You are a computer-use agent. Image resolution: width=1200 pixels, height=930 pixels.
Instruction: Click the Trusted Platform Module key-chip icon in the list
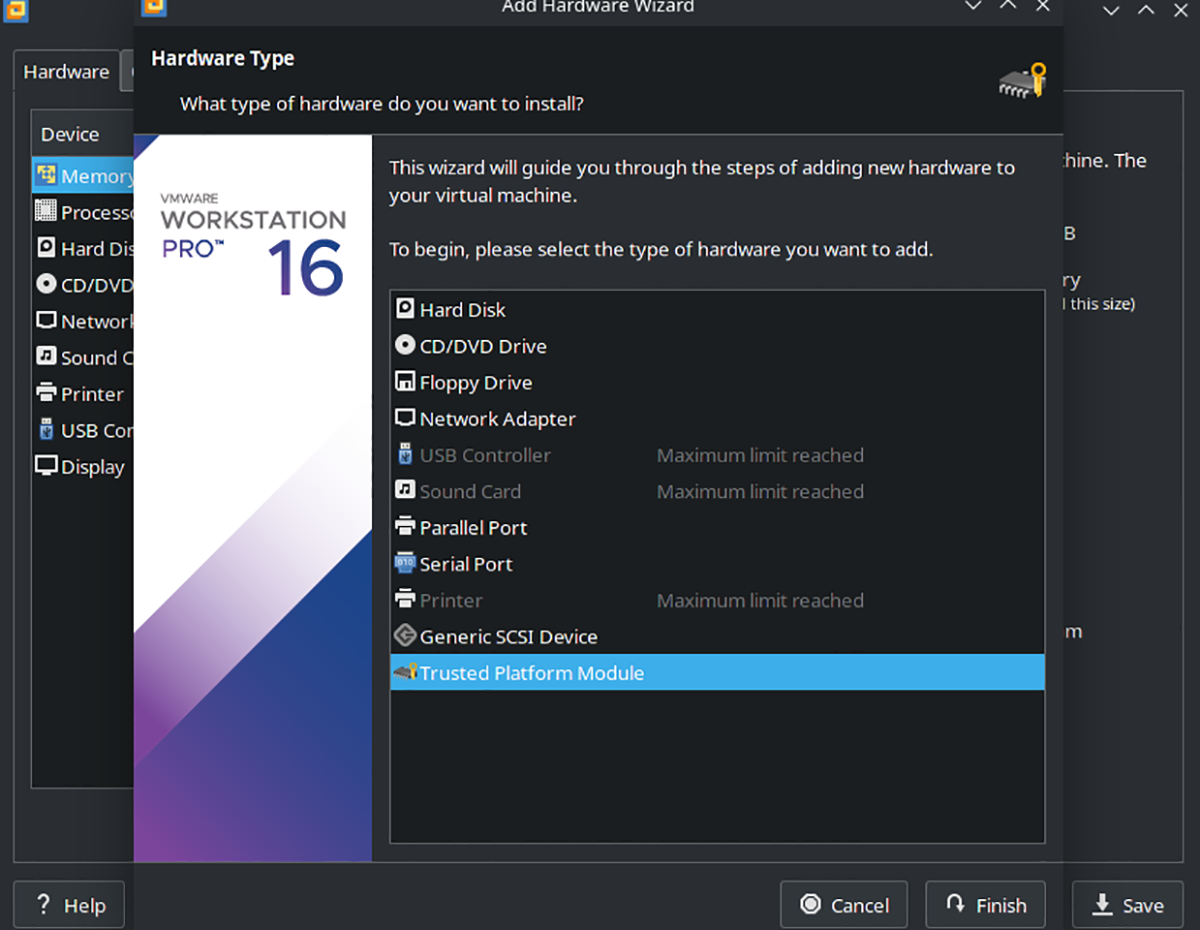pyautogui.click(x=405, y=672)
